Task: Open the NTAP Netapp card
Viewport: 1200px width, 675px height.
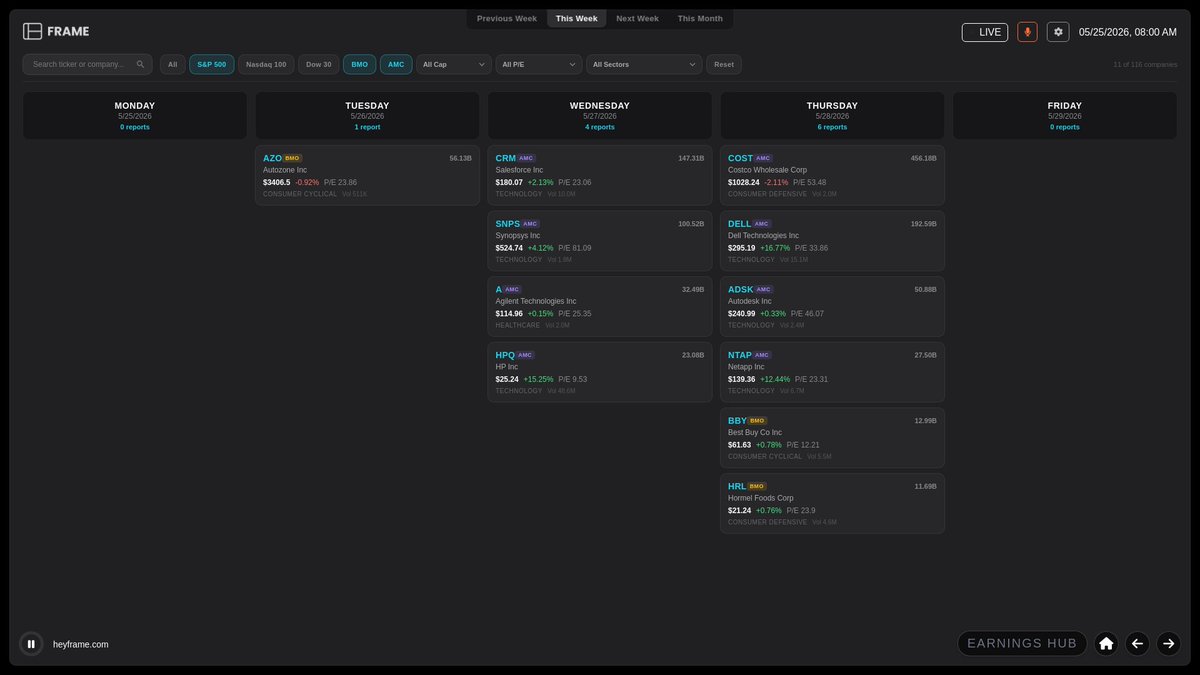Action: click(832, 372)
